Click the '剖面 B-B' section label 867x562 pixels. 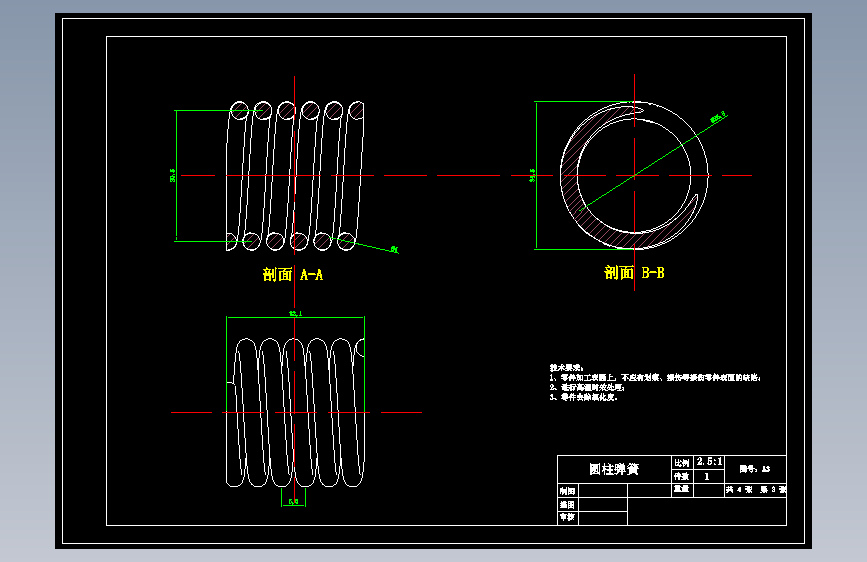pos(634,272)
